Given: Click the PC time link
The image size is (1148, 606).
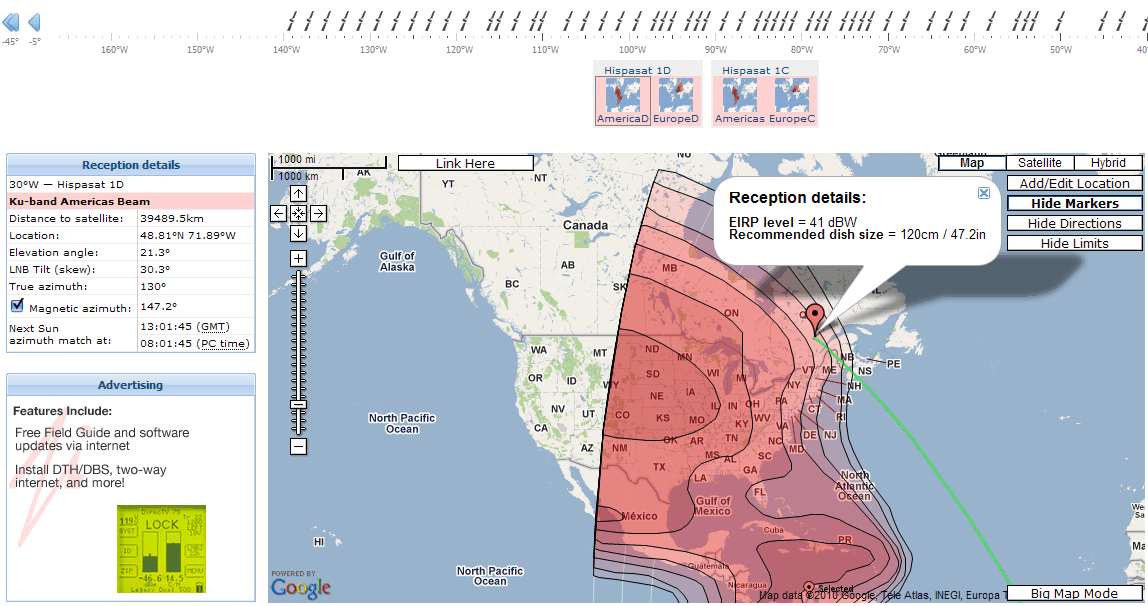Looking at the screenshot, I should point(224,343).
